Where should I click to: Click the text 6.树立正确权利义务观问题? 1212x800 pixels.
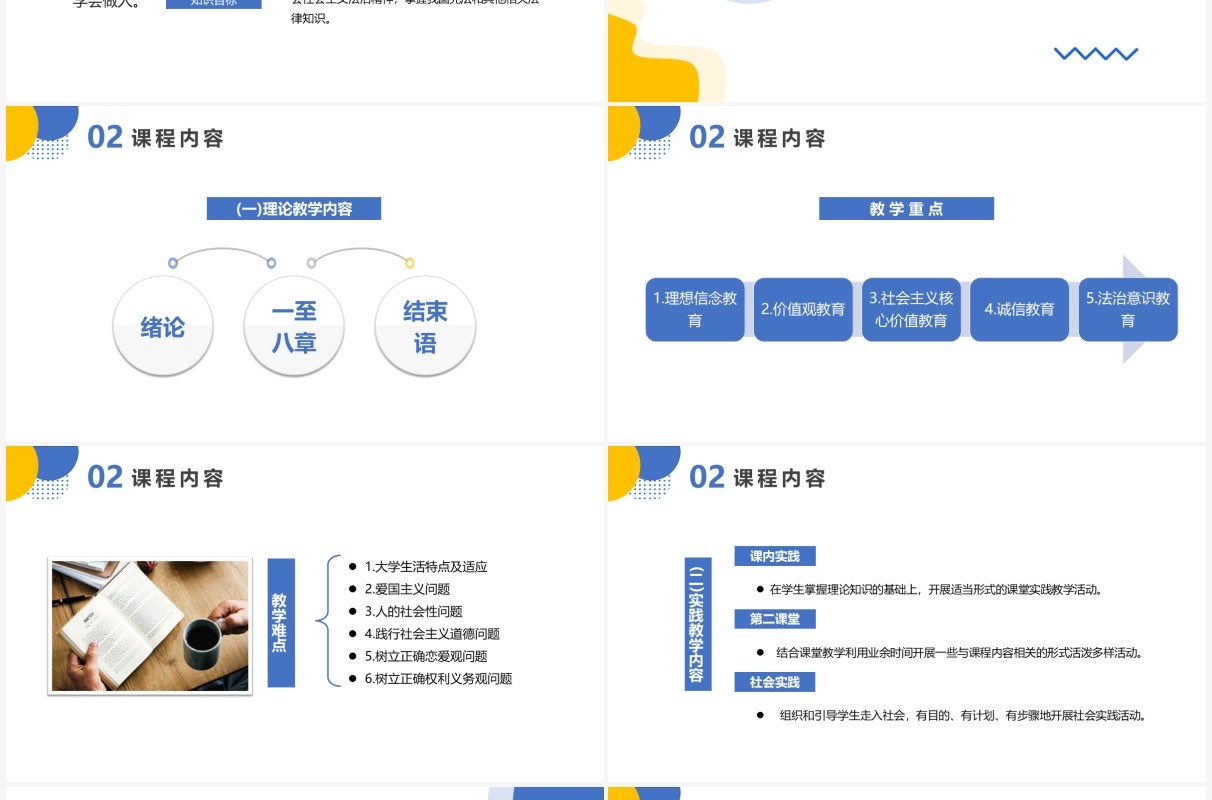[x=438, y=678]
